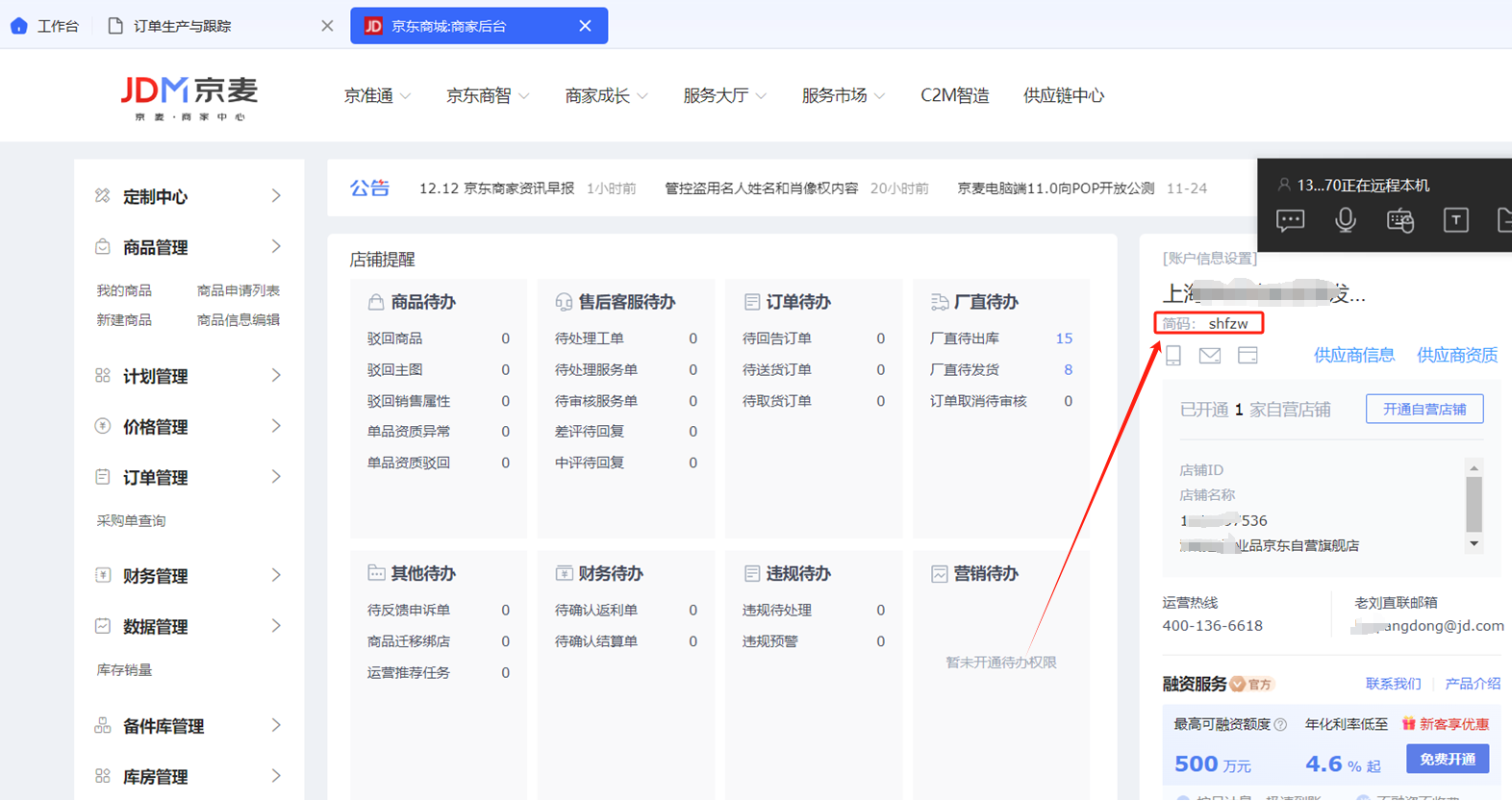Expand the 计划管理 sidebar section
The height and width of the screenshot is (801, 1512).
pos(276,376)
